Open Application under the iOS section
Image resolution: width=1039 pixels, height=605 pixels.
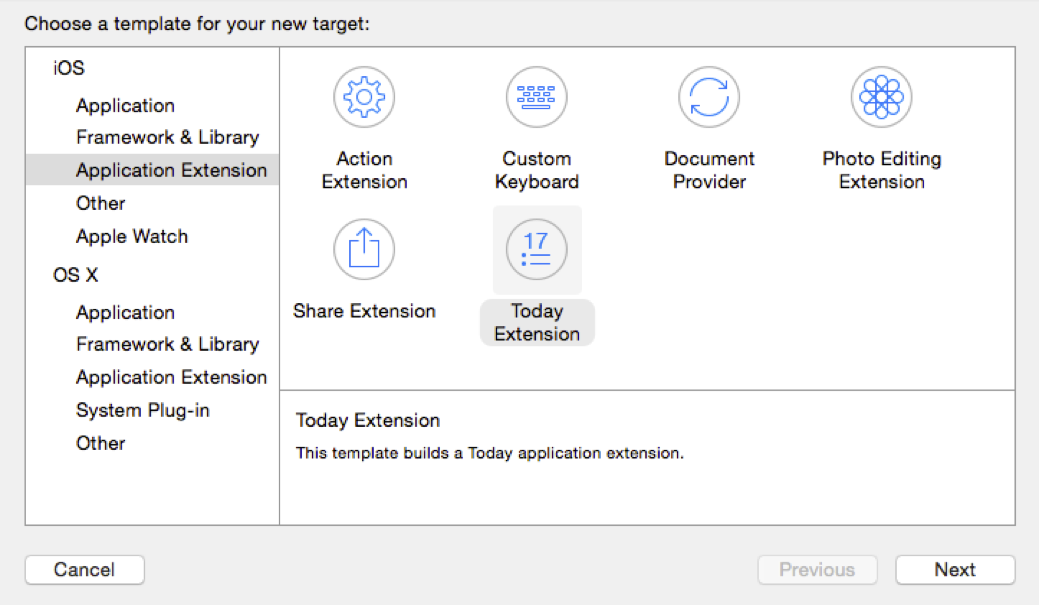pos(125,106)
